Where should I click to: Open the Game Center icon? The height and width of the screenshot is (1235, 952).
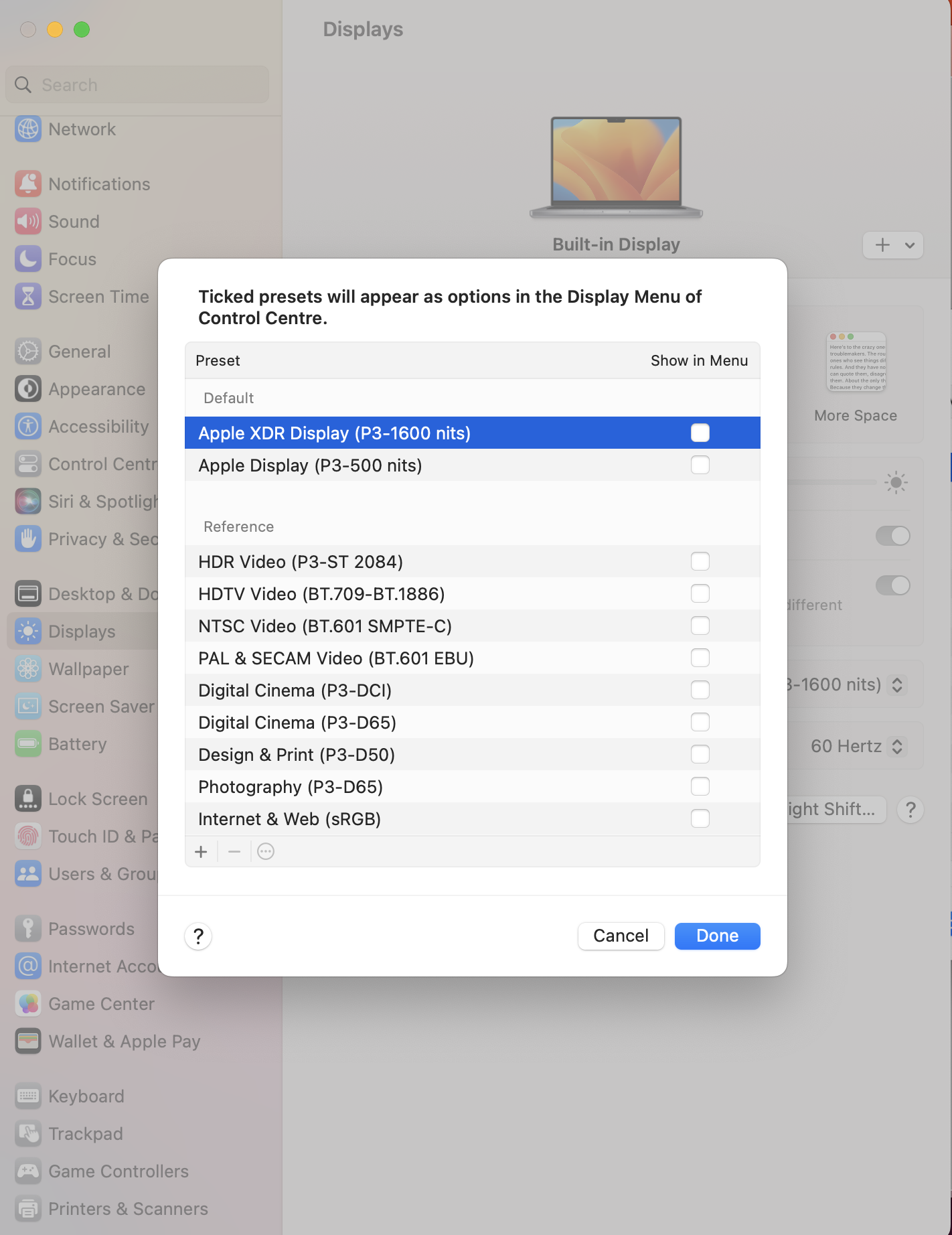click(x=28, y=1004)
